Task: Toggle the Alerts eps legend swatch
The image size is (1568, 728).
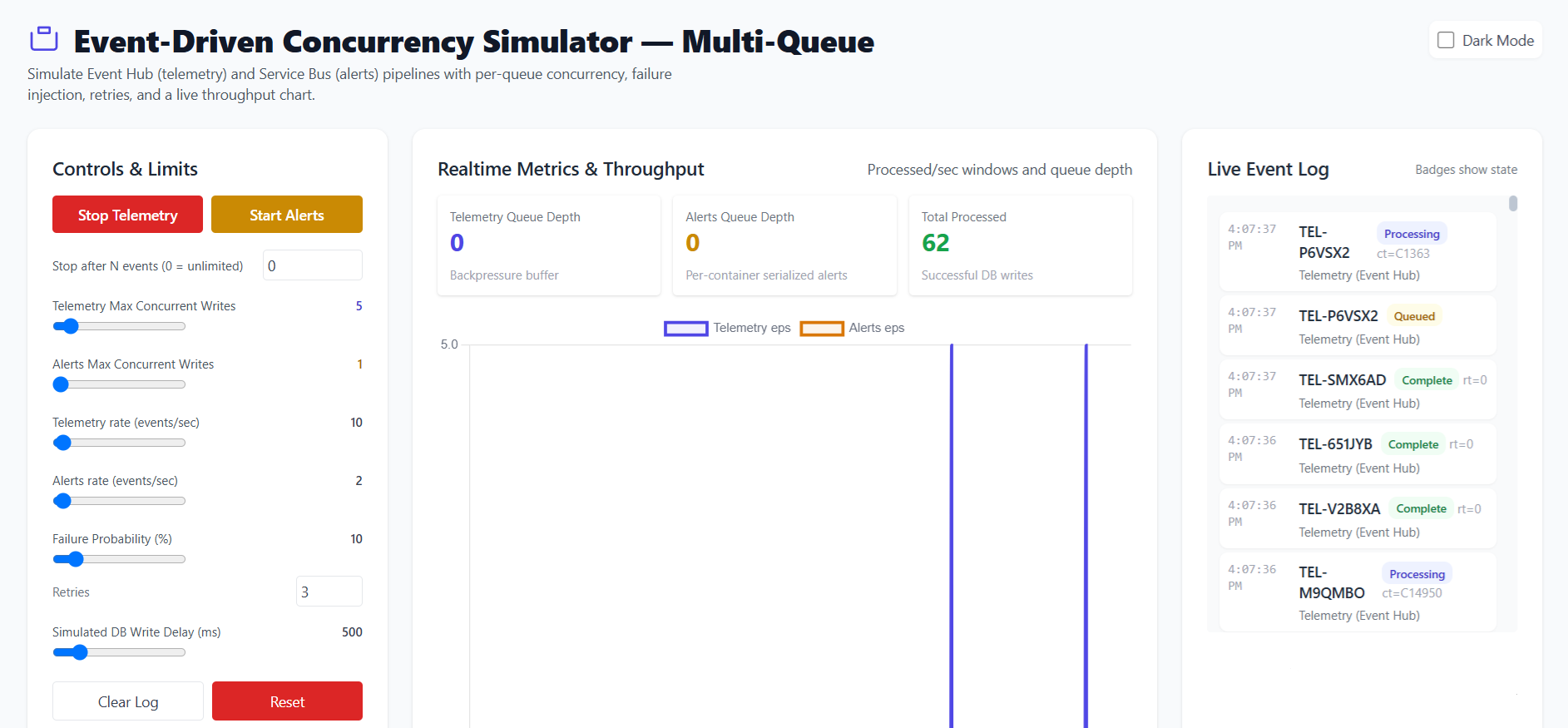Action: click(822, 329)
